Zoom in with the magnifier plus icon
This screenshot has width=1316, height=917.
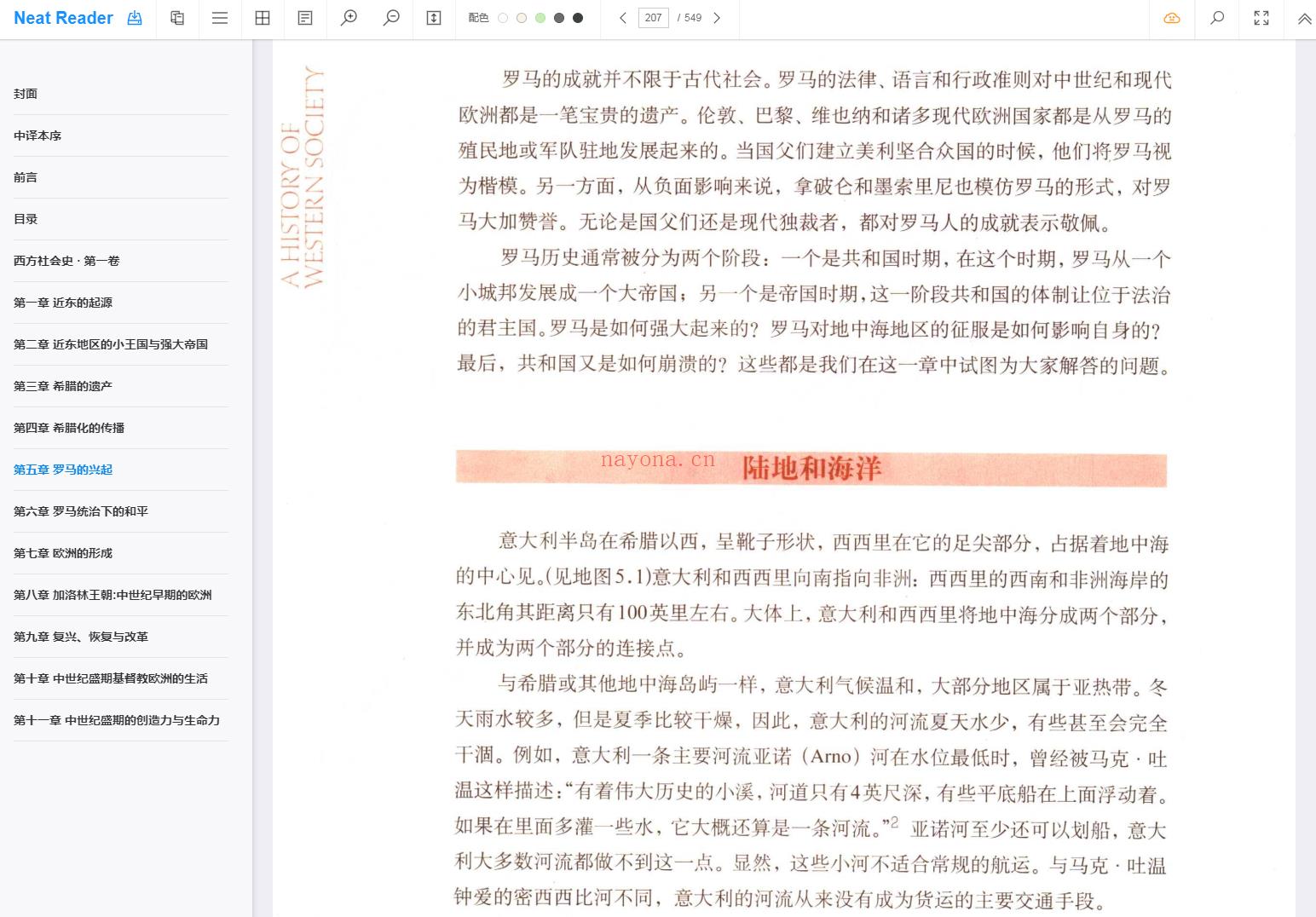[x=349, y=18]
